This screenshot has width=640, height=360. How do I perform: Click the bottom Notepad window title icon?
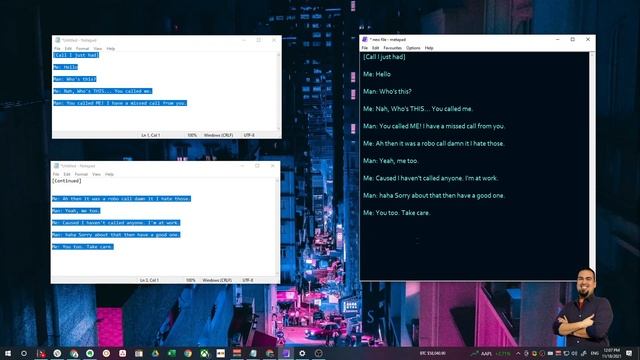coord(56,166)
